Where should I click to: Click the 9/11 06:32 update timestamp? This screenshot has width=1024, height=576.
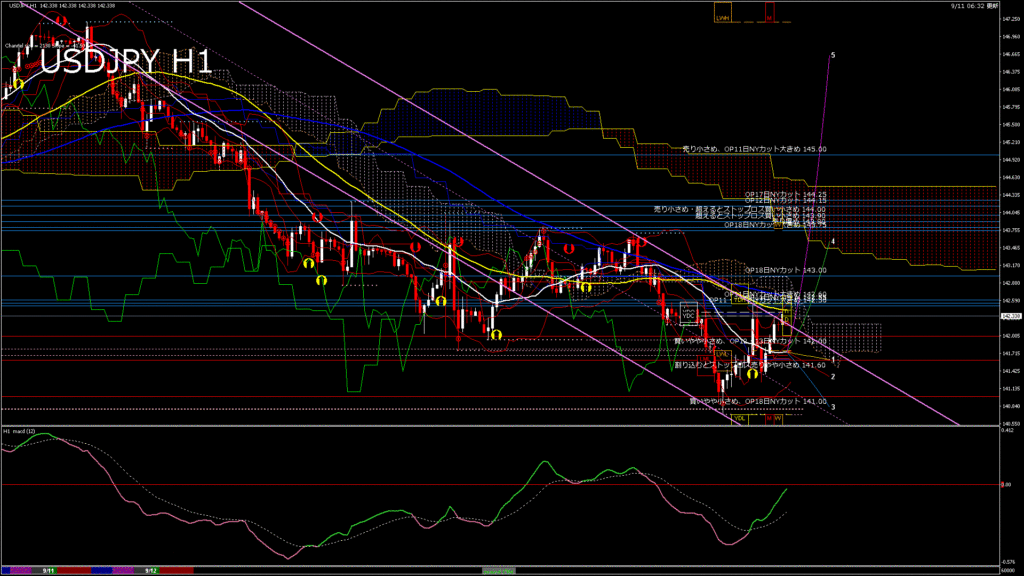point(974,6)
